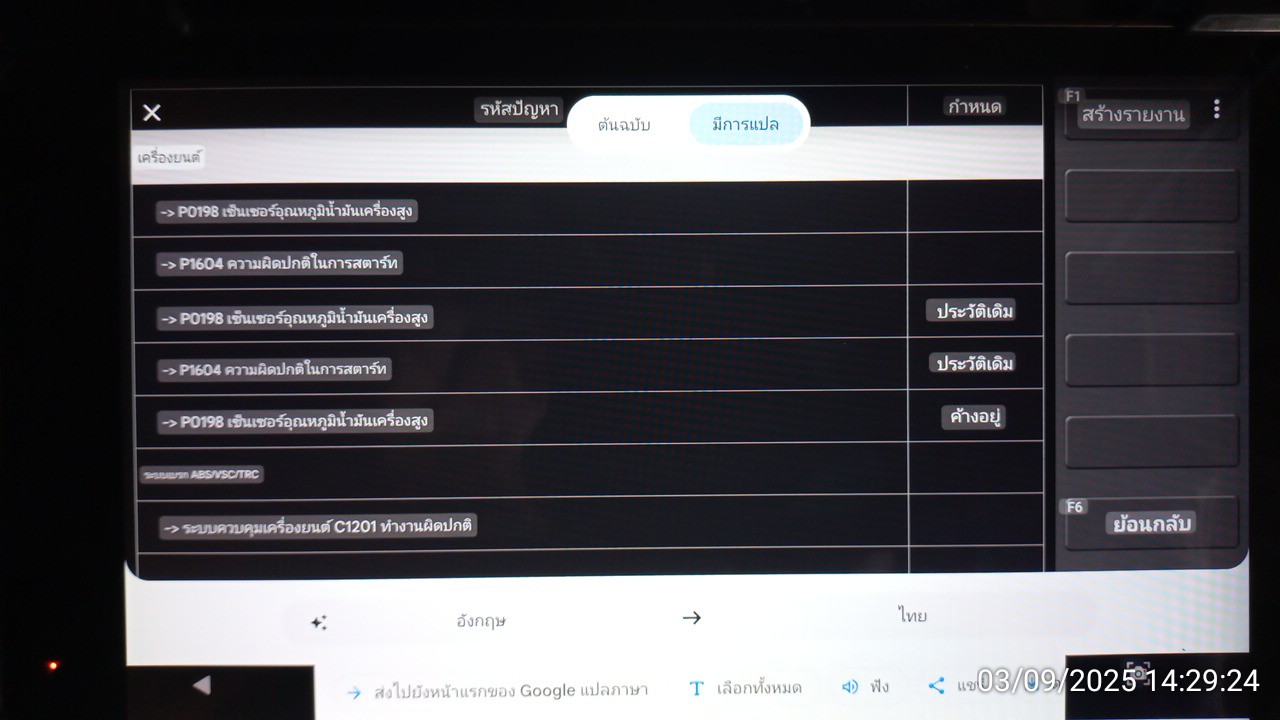This screenshot has height=720, width=1280.
Task: Tap ย้อนกลับ back F6 button
Action: click(1151, 523)
